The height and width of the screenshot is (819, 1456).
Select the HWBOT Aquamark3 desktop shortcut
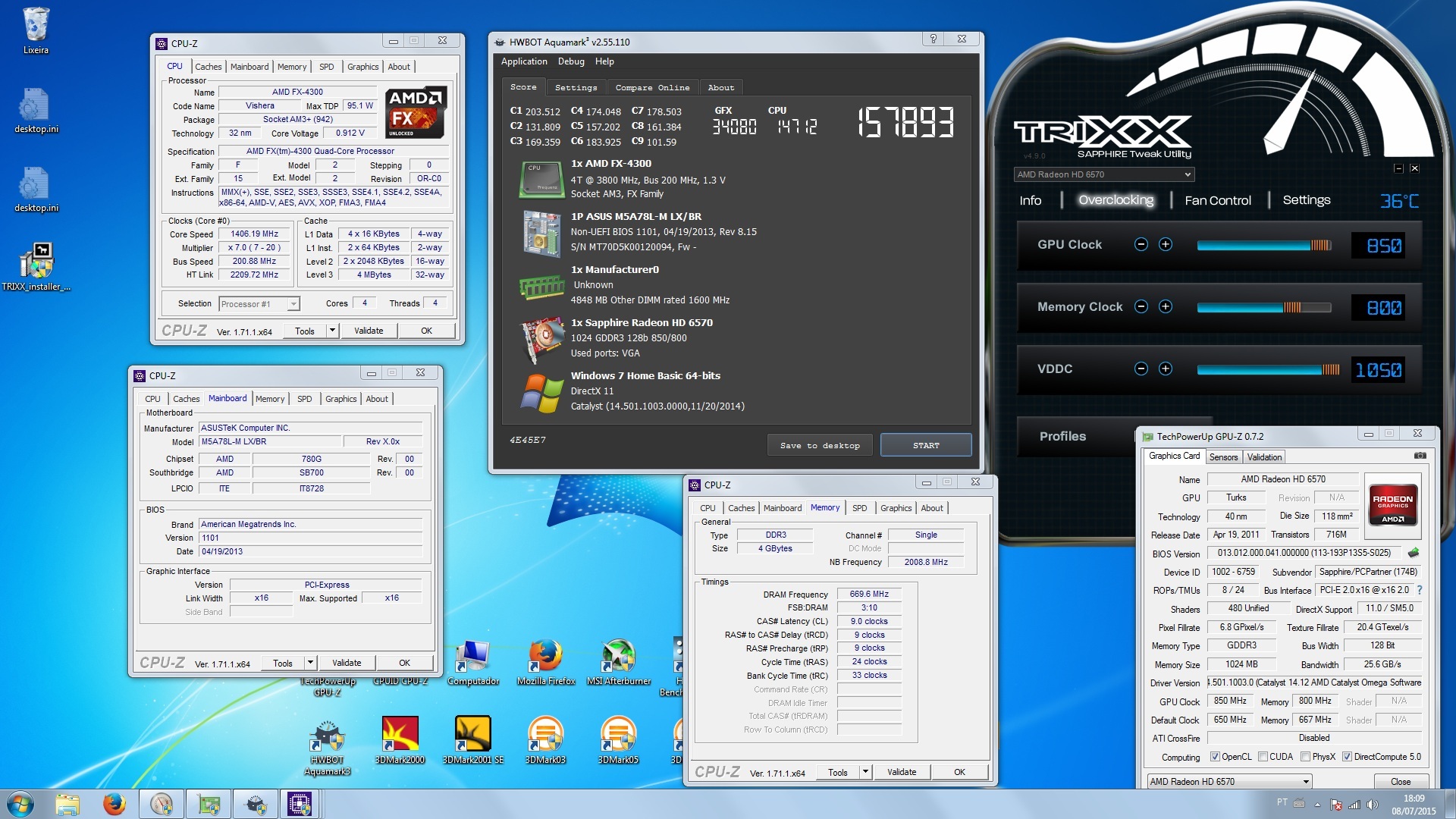[328, 748]
